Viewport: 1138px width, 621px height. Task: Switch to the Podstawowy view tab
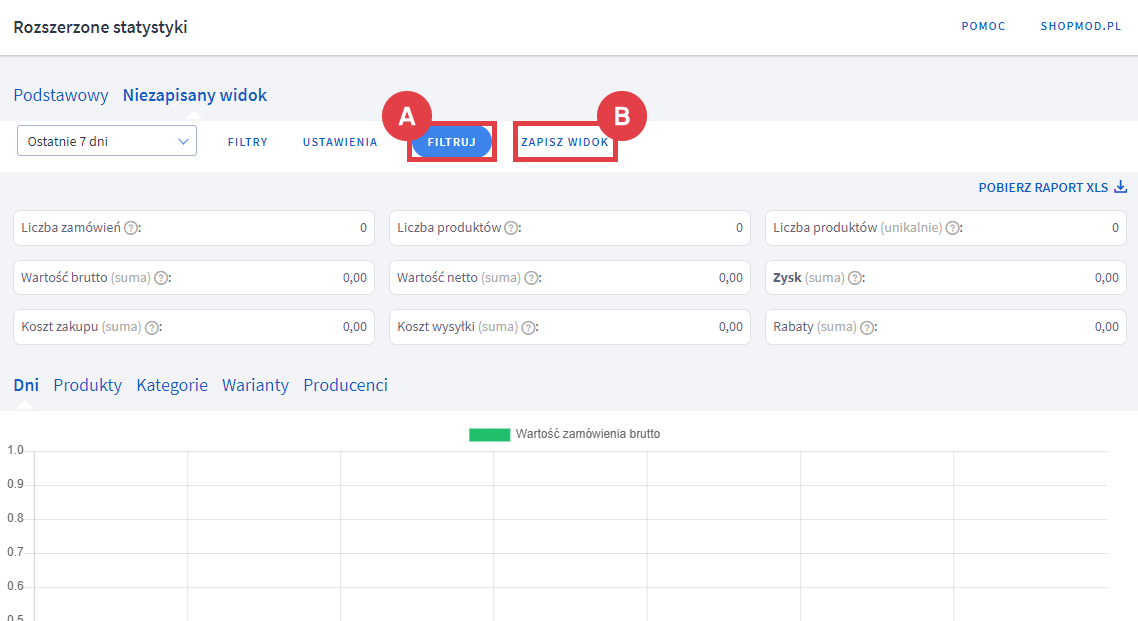[x=61, y=96]
